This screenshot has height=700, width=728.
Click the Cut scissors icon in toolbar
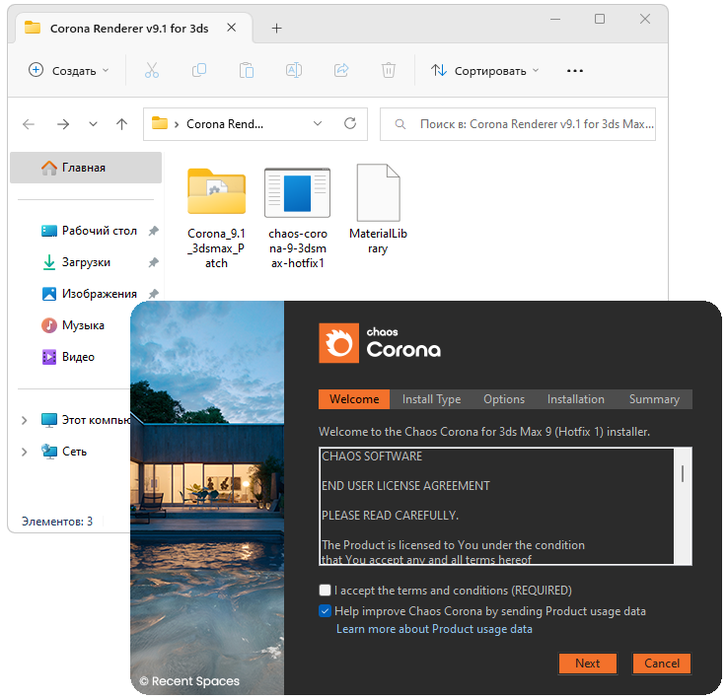tap(152, 71)
